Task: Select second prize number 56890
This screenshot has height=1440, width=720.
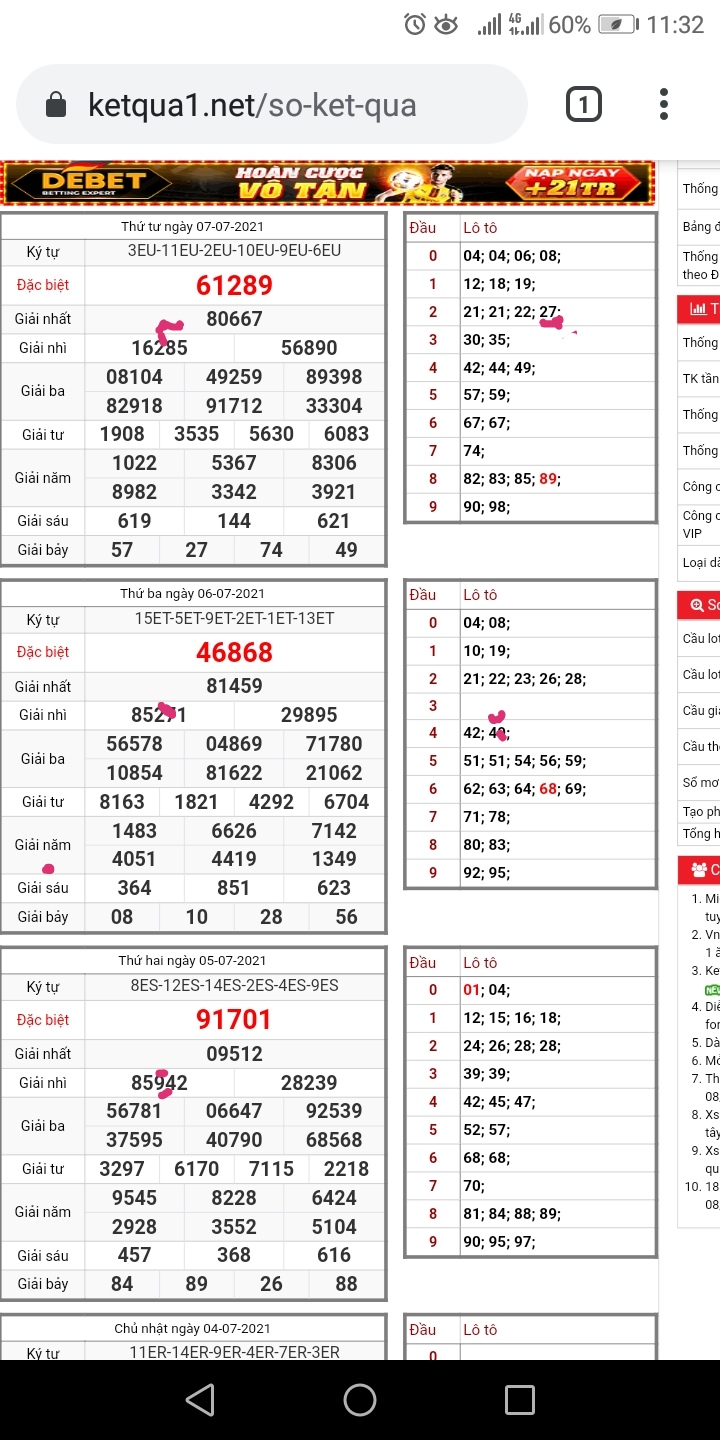Action: tap(309, 348)
